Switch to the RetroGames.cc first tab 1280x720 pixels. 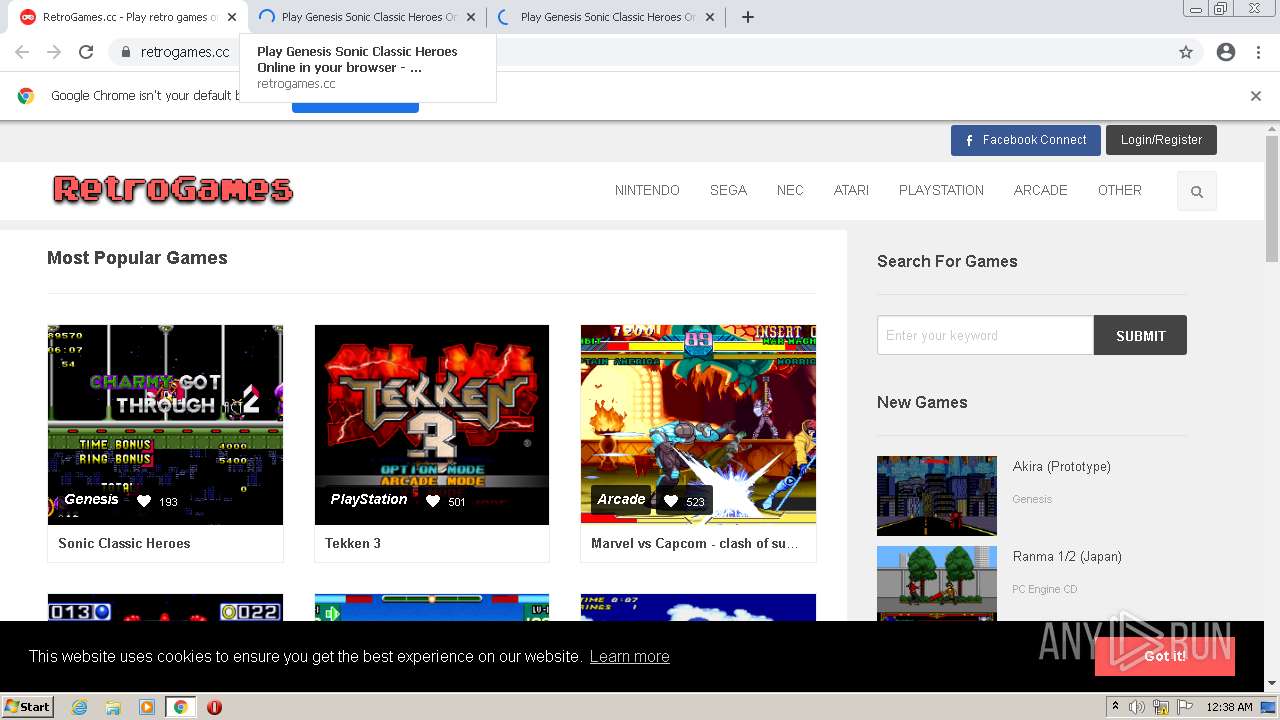(x=127, y=17)
